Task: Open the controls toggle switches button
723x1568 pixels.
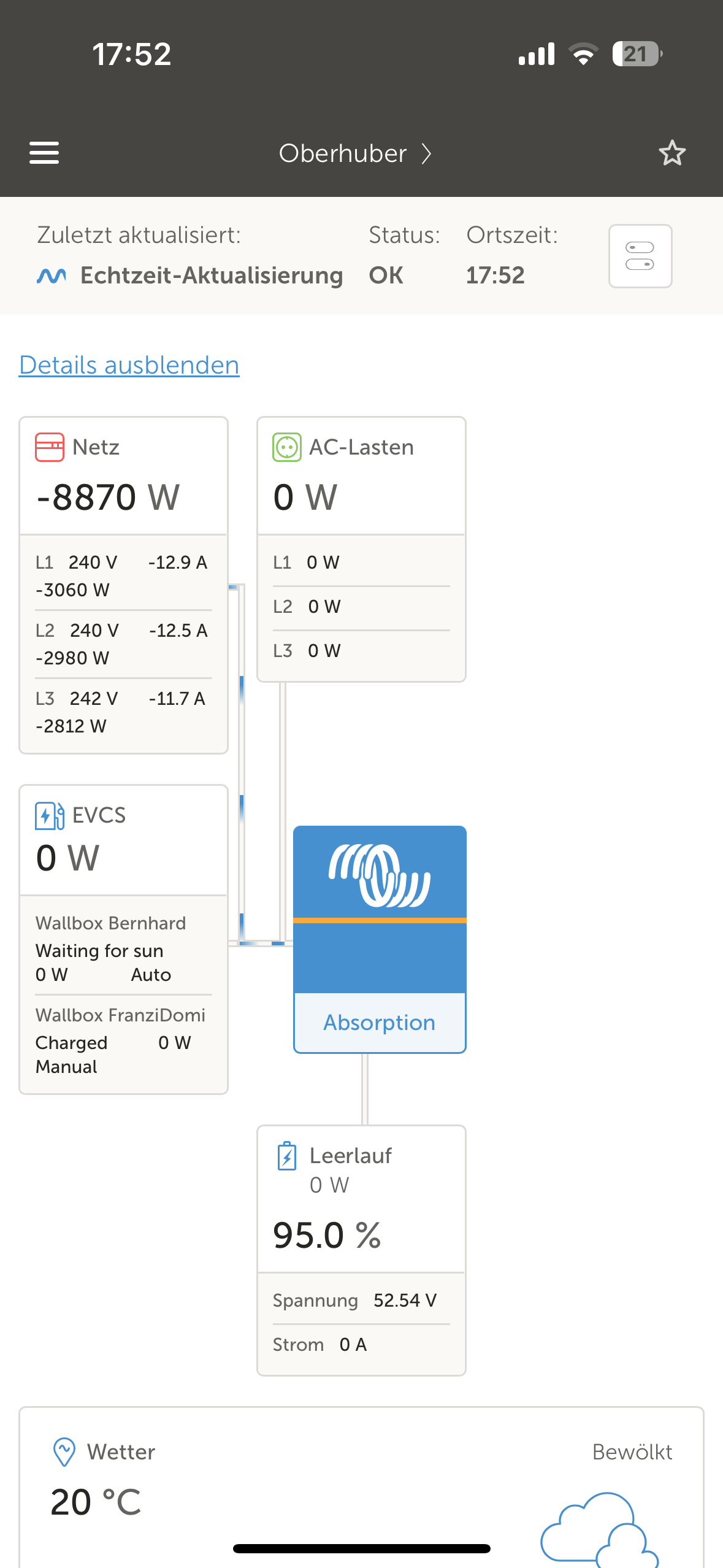Action: (x=640, y=256)
